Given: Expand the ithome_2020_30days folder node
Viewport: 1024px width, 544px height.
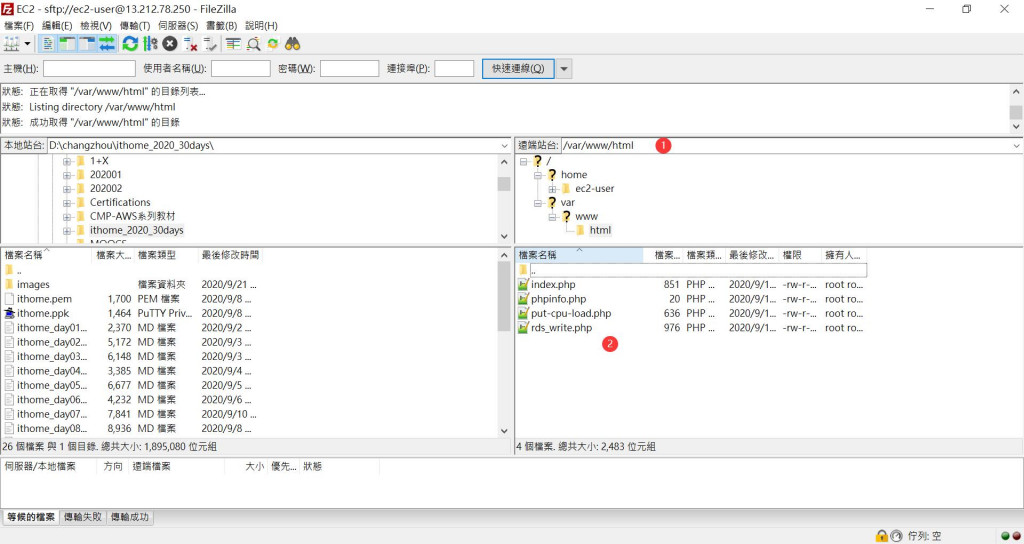Looking at the screenshot, I should (x=67, y=231).
